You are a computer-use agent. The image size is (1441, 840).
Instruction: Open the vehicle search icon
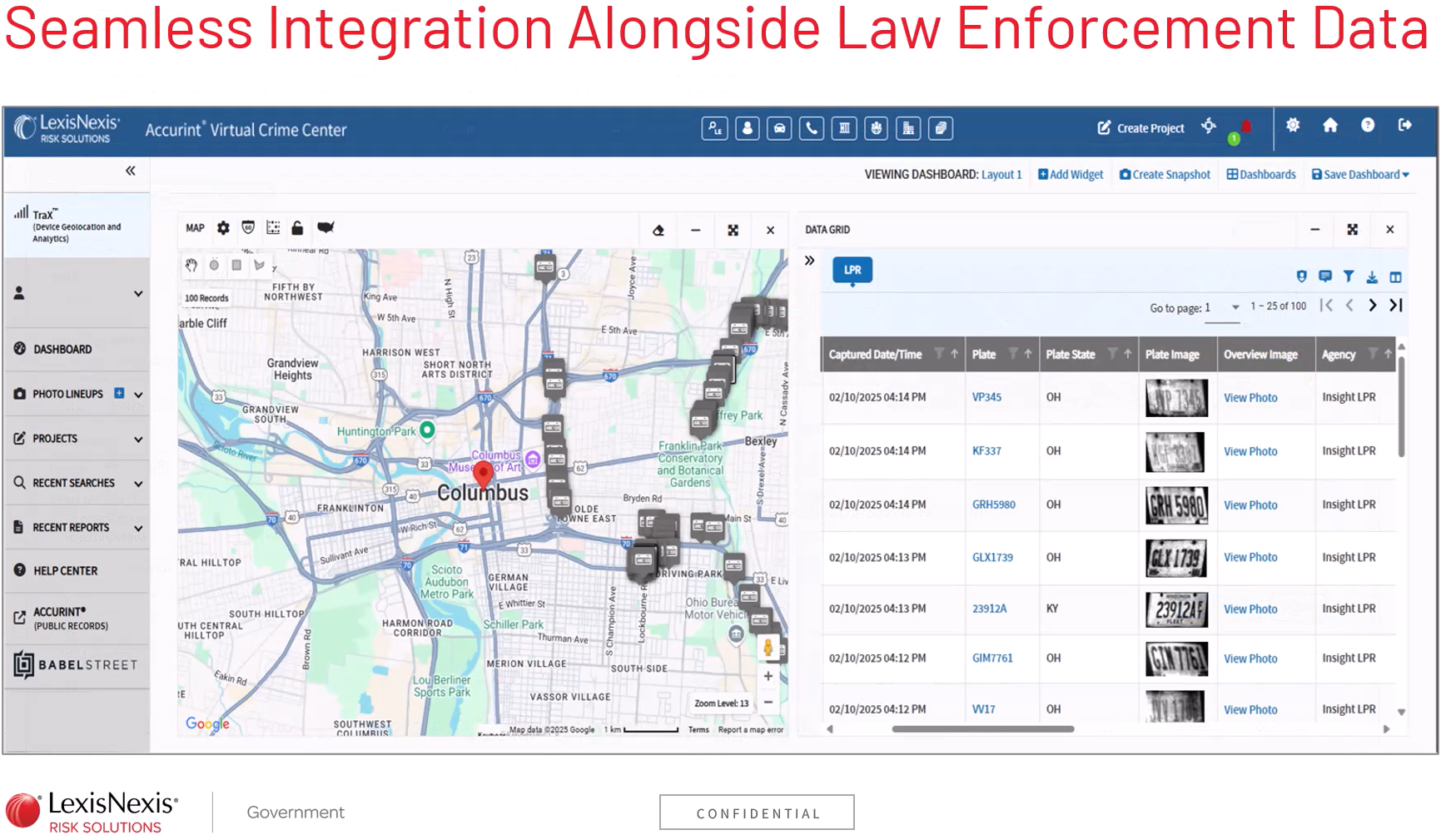(x=779, y=129)
